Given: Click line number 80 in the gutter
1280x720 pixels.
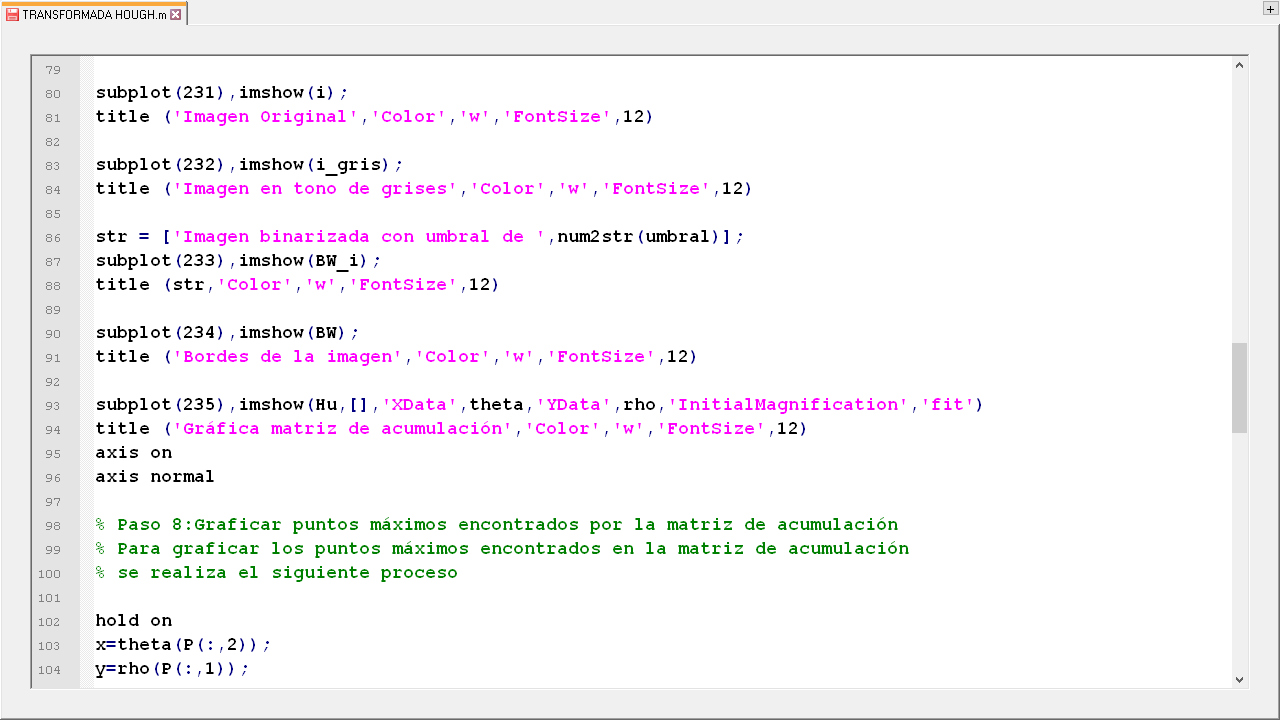Looking at the screenshot, I should [52, 93].
